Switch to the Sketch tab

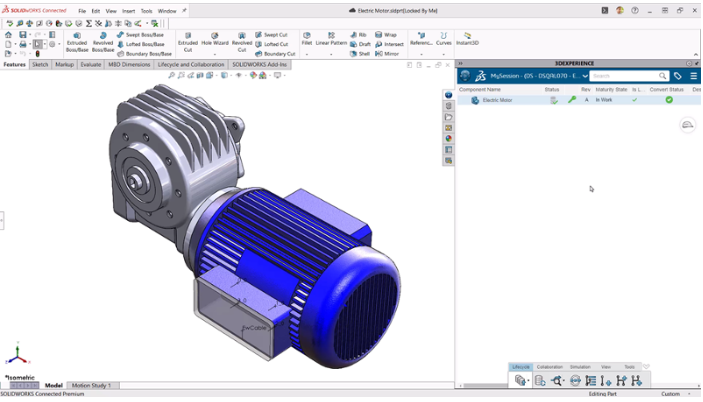tap(40, 65)
